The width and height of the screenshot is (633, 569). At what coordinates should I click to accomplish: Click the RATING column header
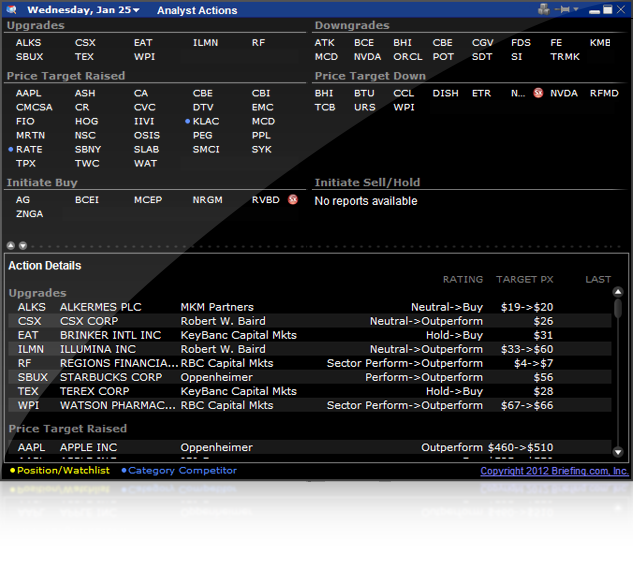463,279
